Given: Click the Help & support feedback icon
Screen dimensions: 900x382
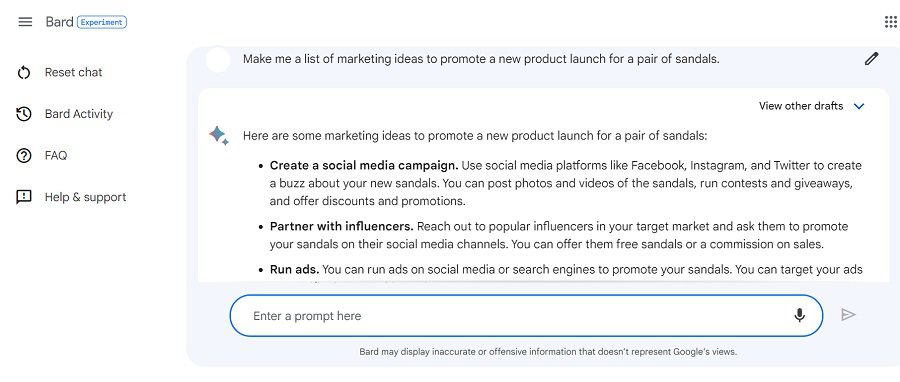Looking at the screenshot, I should tap(24, 197).
